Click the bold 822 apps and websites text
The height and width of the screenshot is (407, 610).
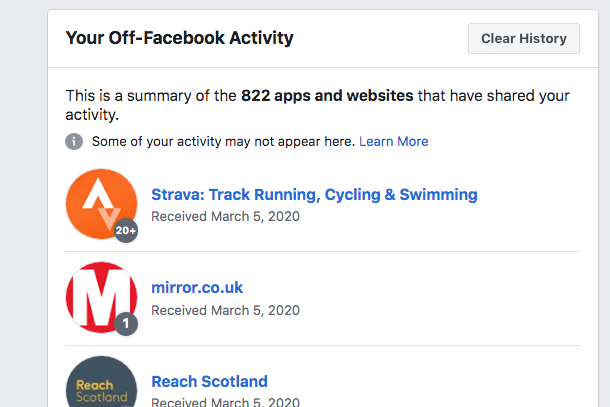click(x=327, y=96)
